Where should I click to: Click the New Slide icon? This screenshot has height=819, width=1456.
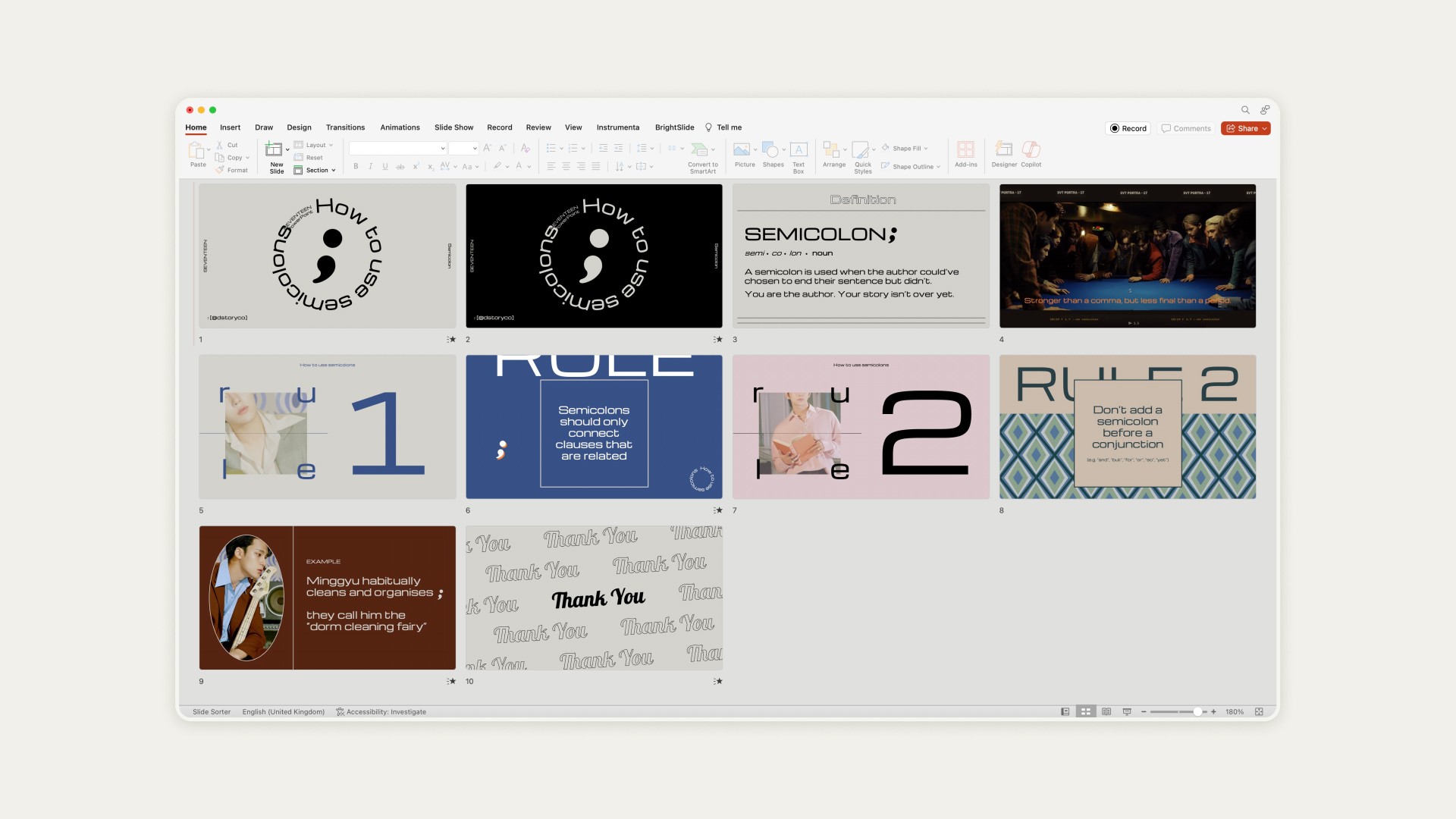coord(274,149)
